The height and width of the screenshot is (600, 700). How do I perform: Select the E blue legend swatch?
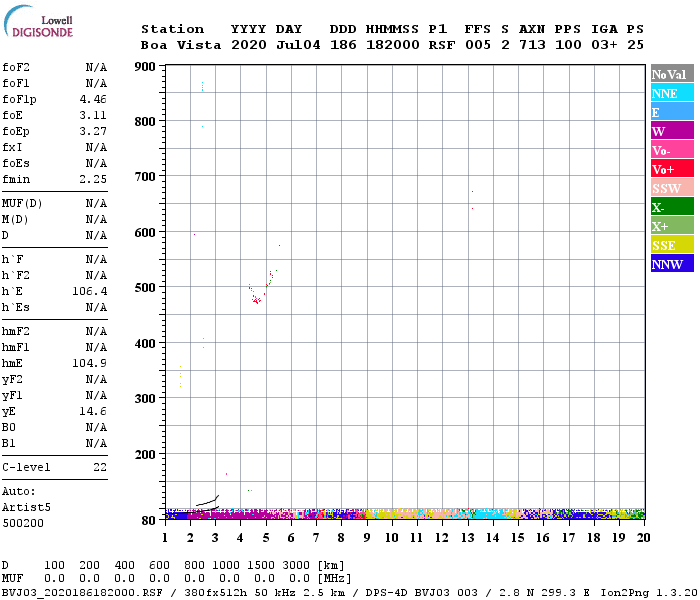[x=672, y=112]
